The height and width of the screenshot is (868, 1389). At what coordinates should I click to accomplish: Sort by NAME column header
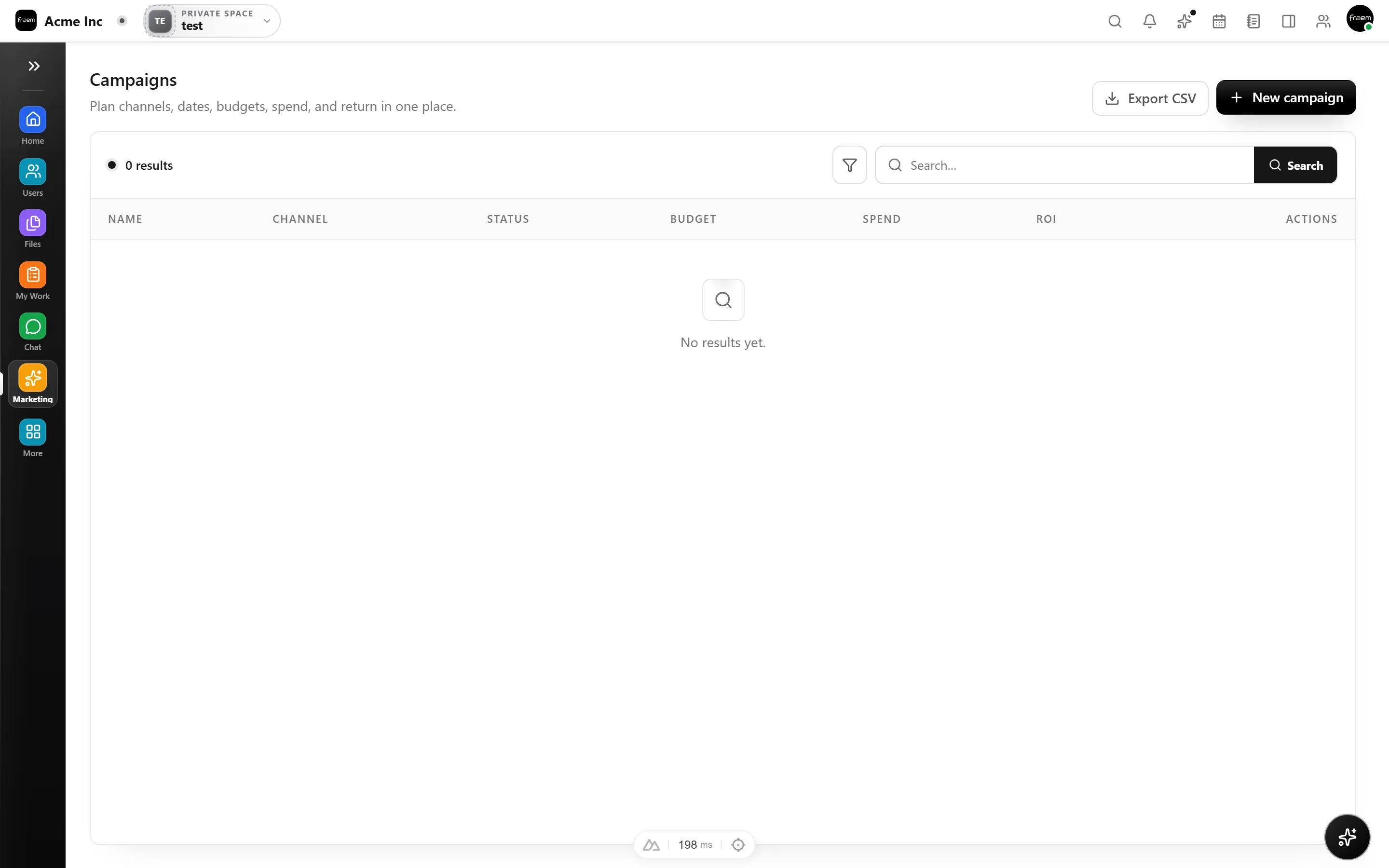pos(125,219)
